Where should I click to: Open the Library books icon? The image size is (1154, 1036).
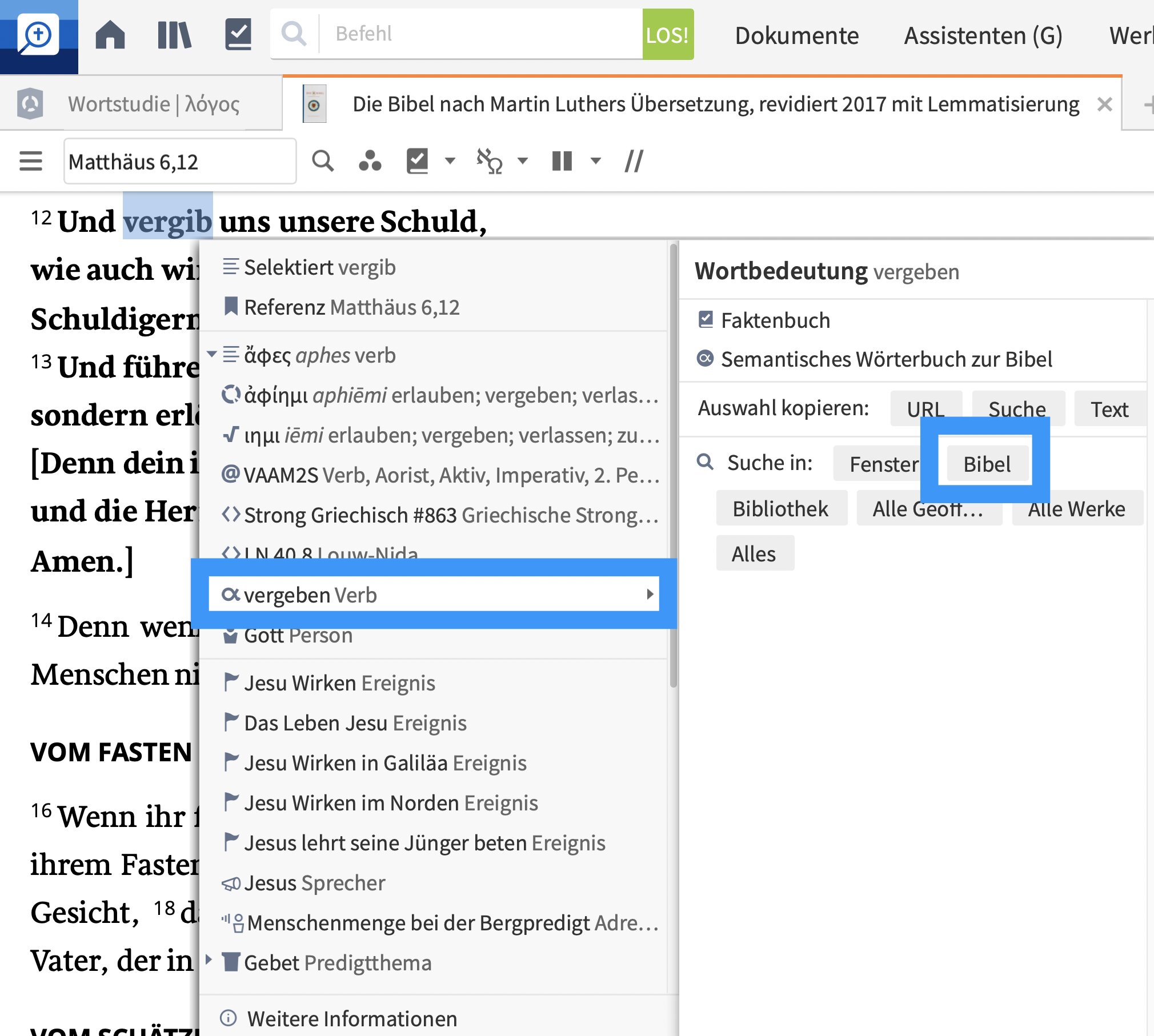(x=174, y=34)
